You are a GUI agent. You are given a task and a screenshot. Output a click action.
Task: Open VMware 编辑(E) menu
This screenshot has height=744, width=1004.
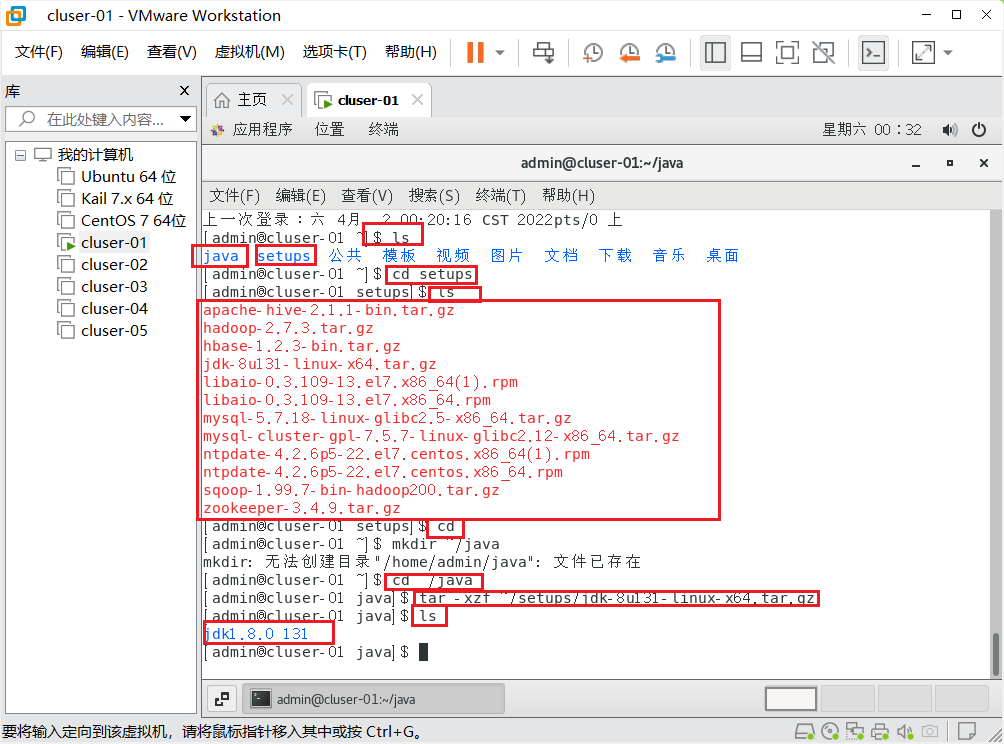[x=104, y=52]
